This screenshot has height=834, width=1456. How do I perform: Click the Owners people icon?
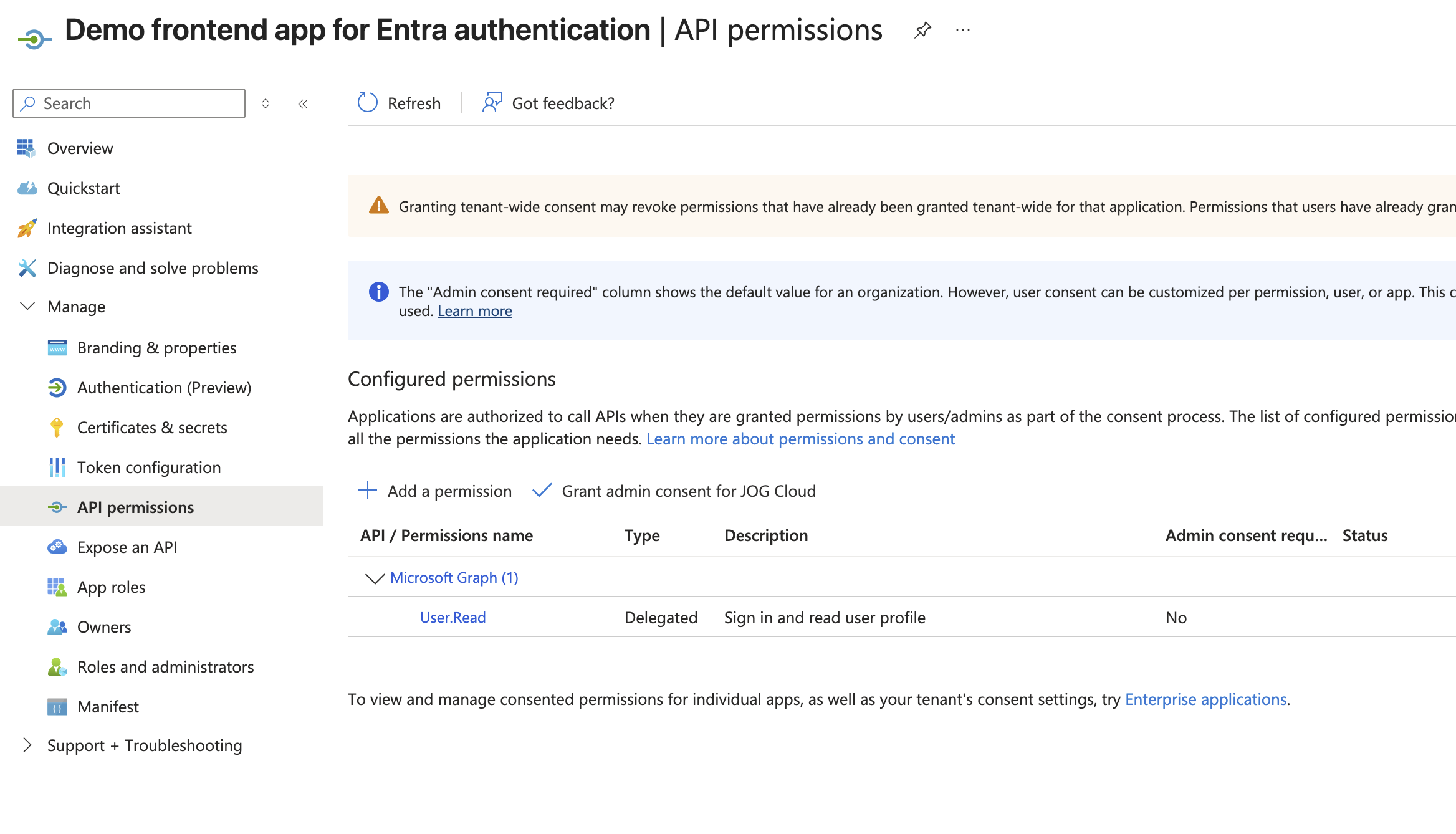[x=57, y=626]
